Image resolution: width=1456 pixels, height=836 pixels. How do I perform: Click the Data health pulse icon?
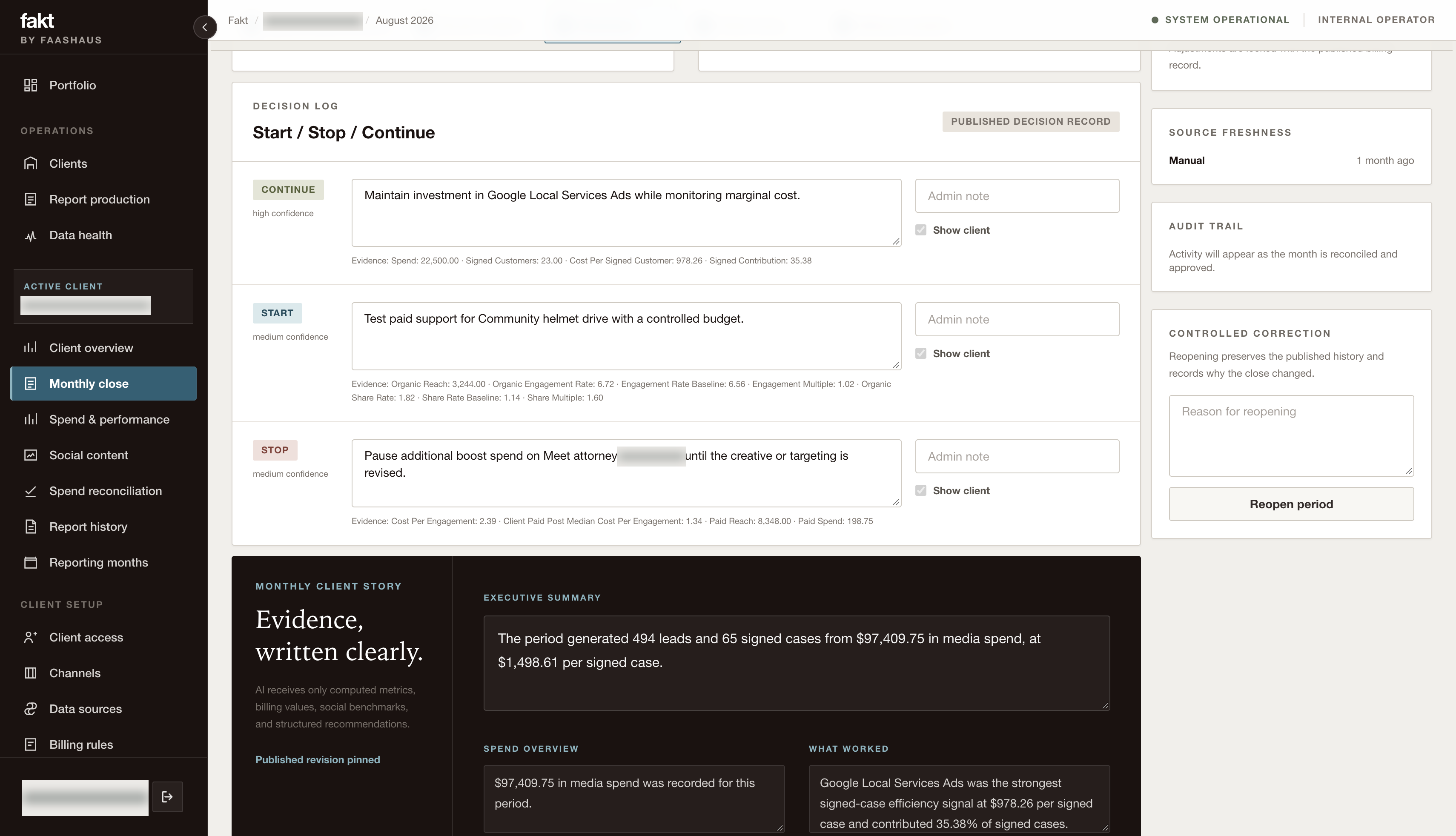[x=30, y=235]
